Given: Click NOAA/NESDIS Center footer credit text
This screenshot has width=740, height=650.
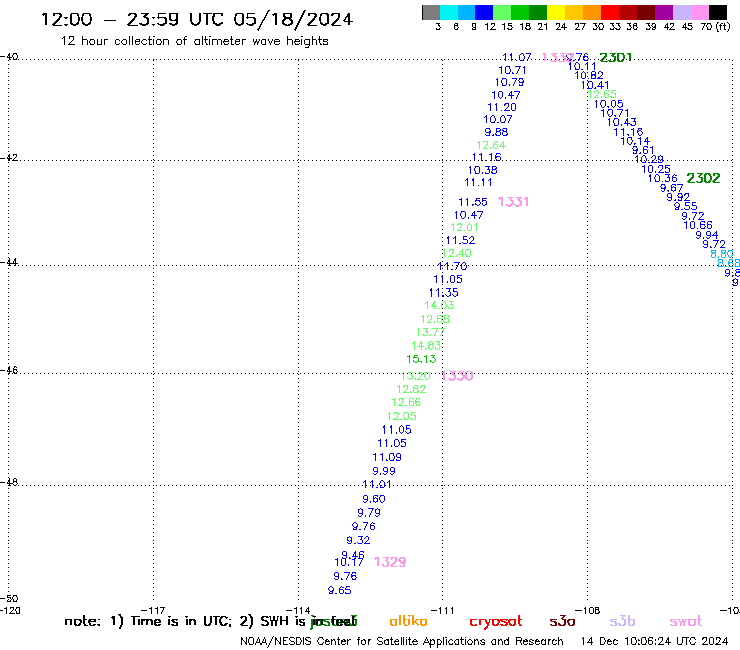Looking at the screenshot, I should 402,641.
